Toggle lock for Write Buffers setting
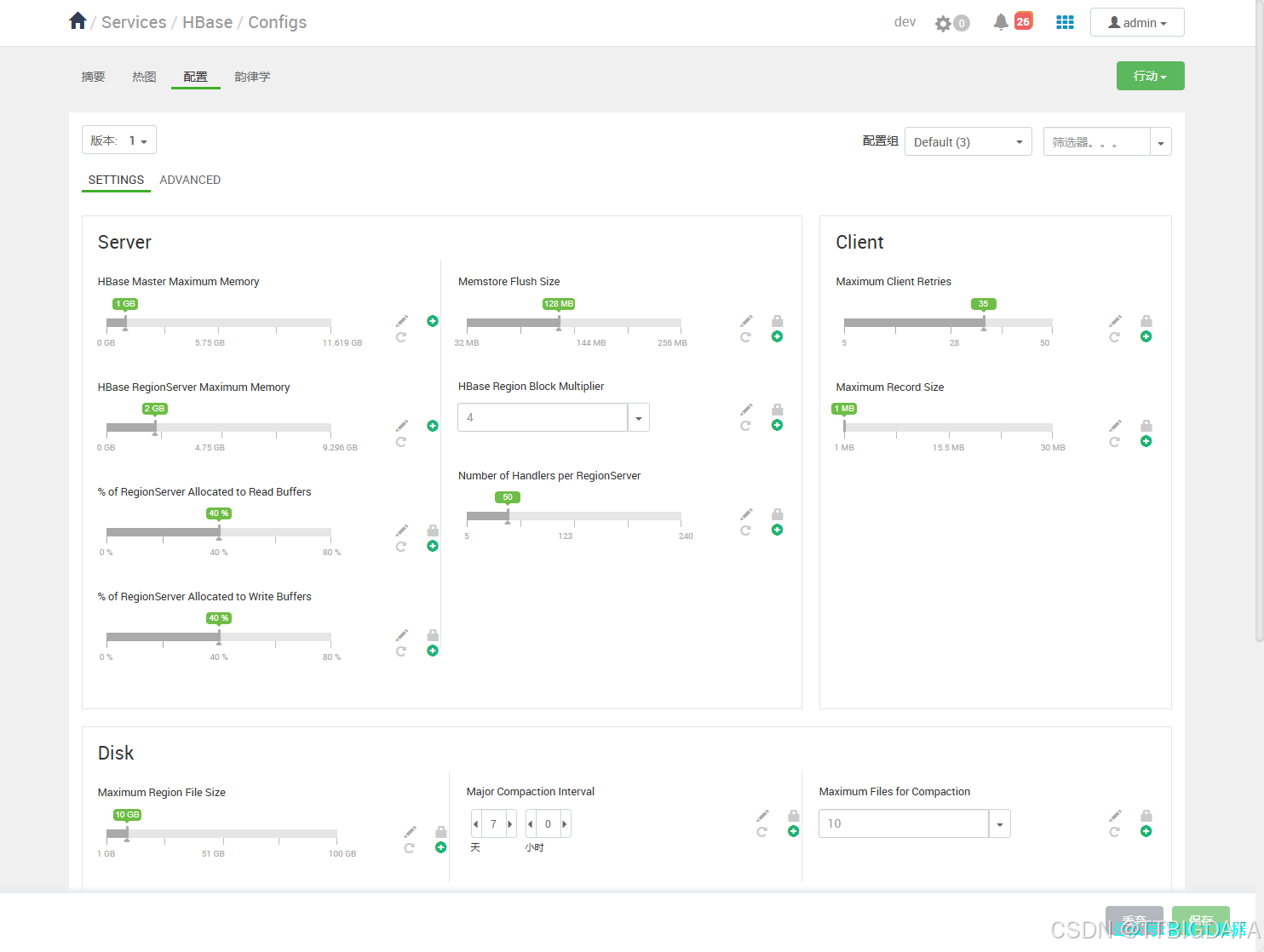 (x=433, y=635)
